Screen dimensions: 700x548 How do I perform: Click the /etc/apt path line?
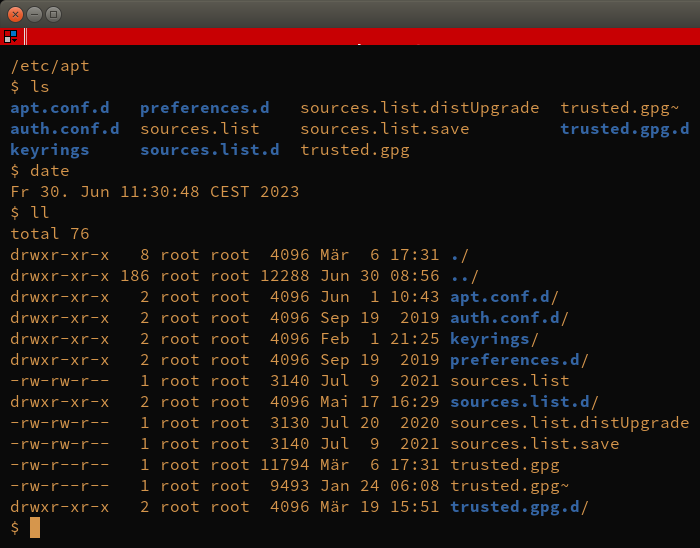[50, 66]
